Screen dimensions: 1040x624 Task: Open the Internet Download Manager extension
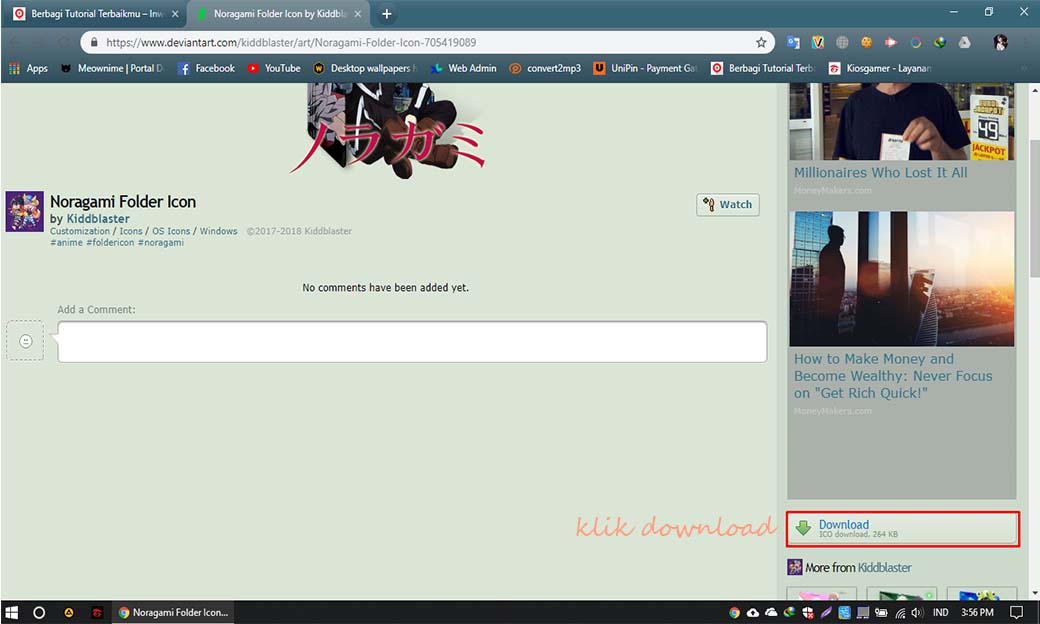[x=940, y=42]
